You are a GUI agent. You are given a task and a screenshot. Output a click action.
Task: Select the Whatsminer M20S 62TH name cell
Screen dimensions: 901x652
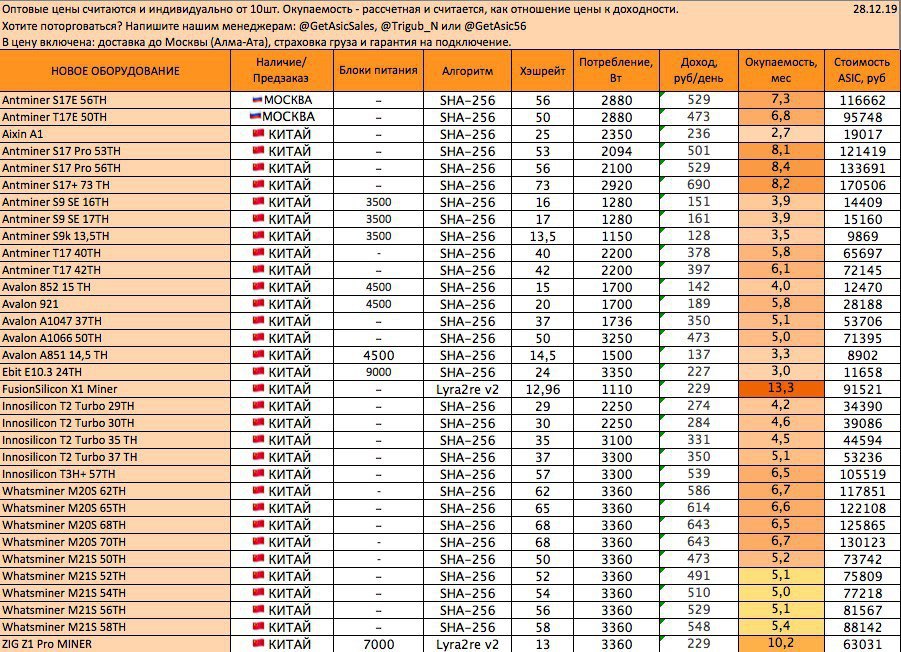(115, 491)
